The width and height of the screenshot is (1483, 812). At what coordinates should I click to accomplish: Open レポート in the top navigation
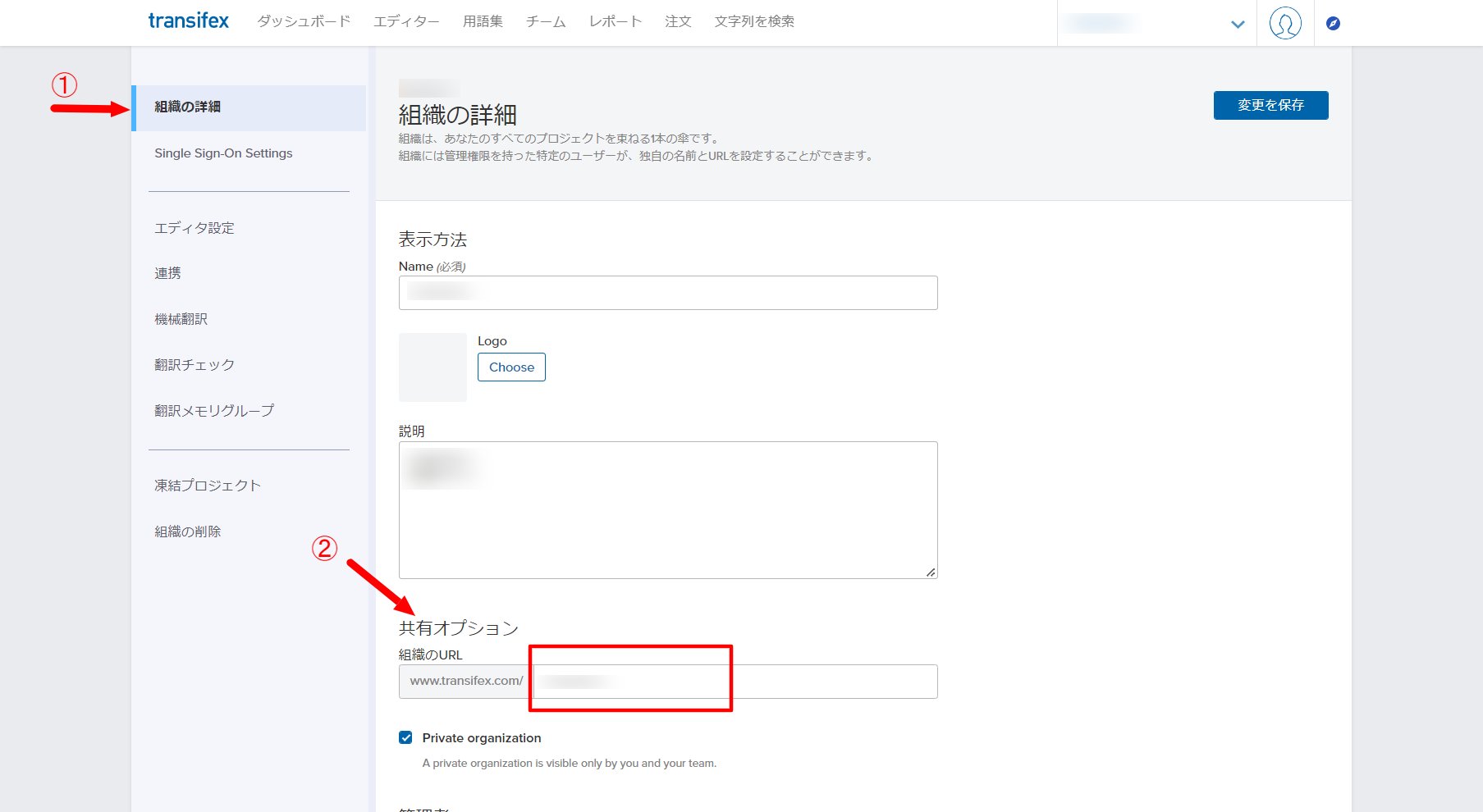point(616,21)
